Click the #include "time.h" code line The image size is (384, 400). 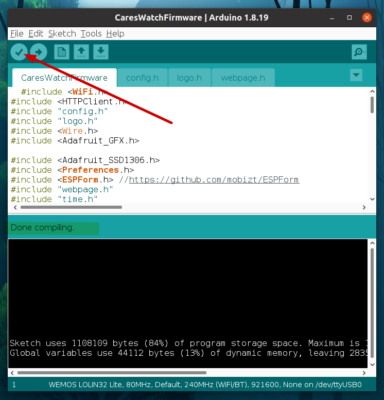coord(54,199)
